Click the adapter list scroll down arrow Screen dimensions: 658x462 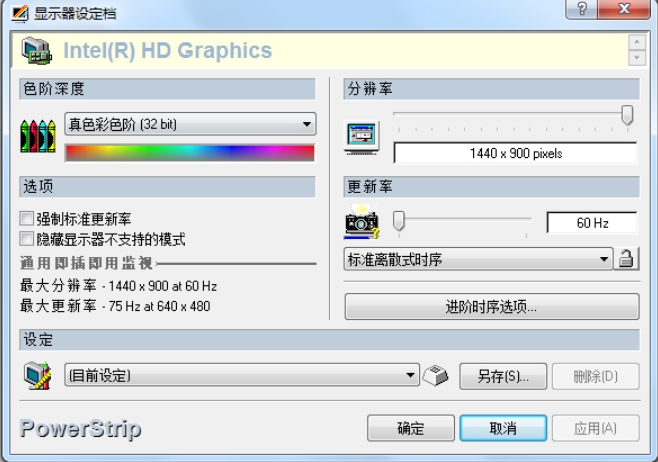[x=637, y=58]
